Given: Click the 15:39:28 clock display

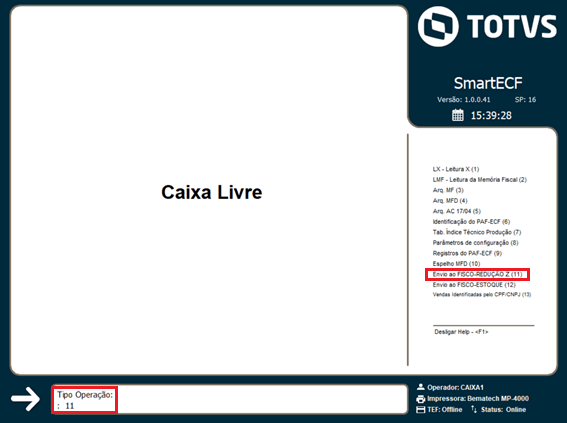Looking at the screenshot, I should coord(491,115).
